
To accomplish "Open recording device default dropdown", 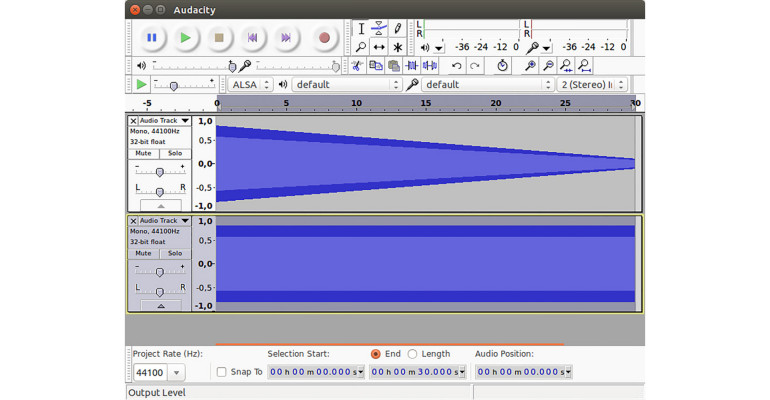I will (x=488, y=84).
